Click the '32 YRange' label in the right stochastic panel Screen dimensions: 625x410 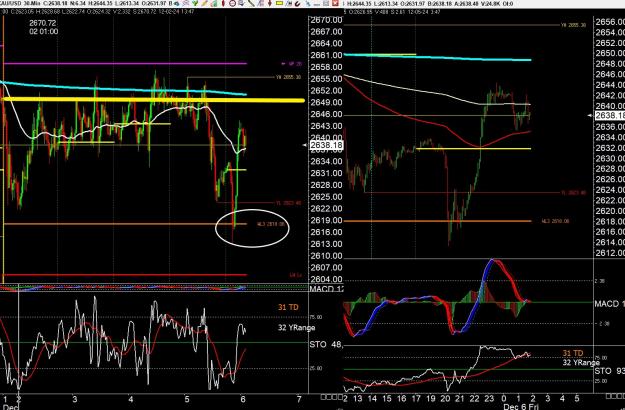coord(581,363)
